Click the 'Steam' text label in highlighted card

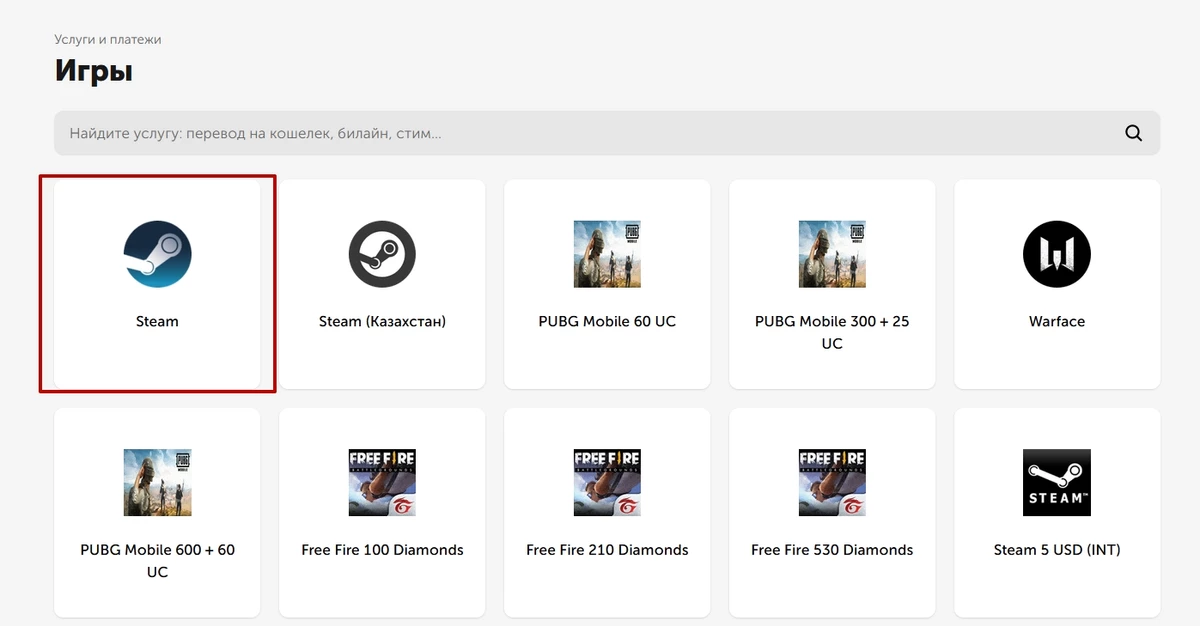157,322
